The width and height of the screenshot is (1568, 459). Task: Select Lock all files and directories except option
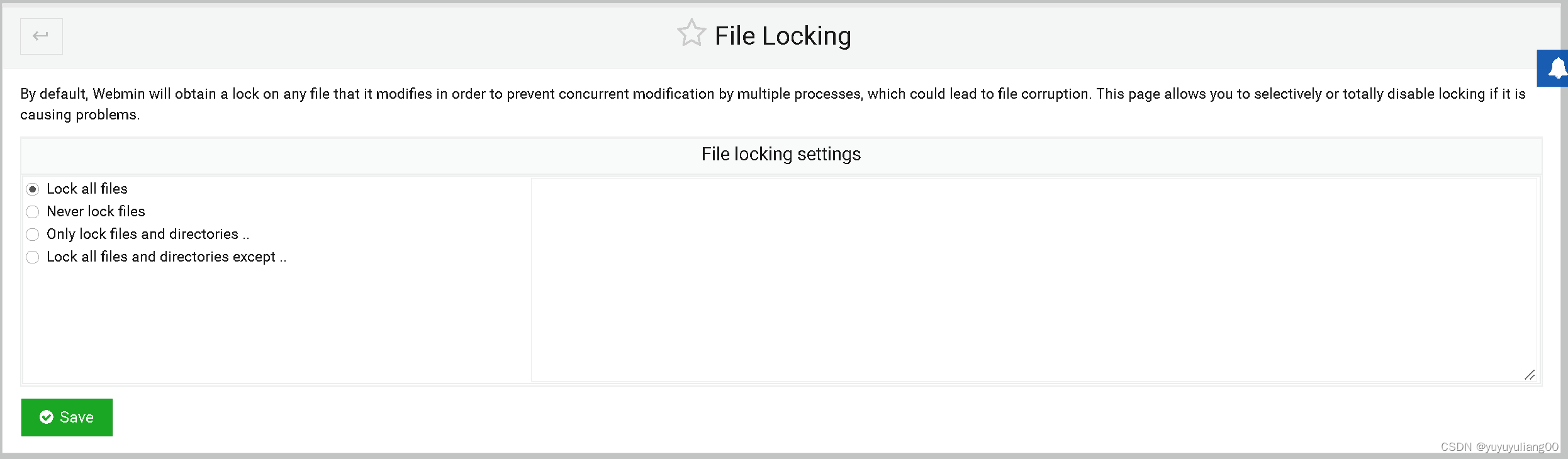33,257
